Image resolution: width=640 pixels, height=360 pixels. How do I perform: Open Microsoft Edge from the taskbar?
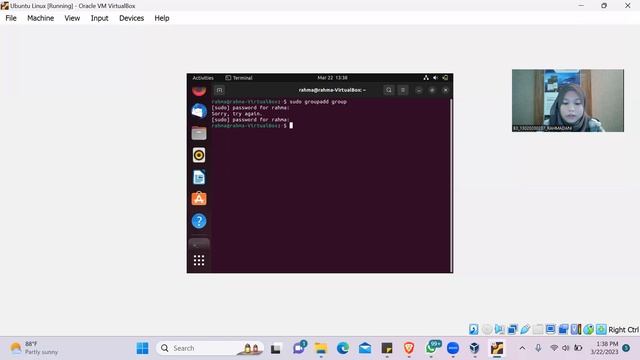343,348
